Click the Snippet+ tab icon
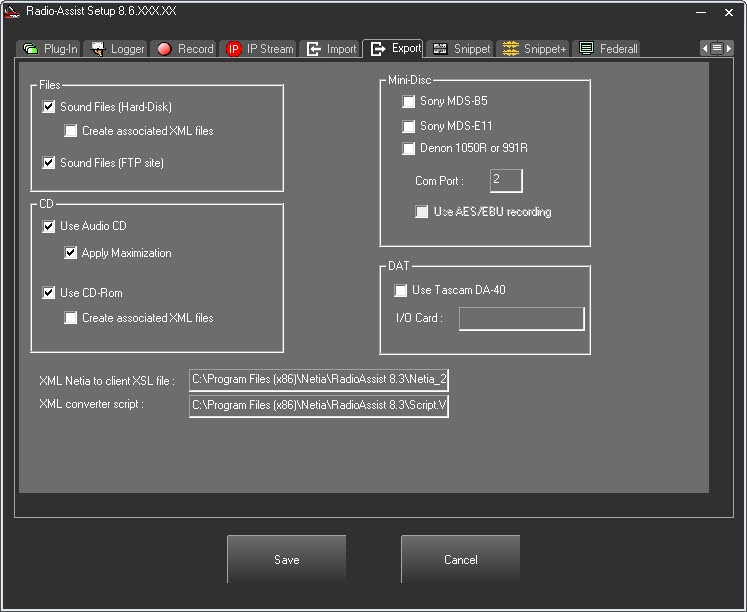The height and width of the screenshot is (612, 747). tap(510, 49)
